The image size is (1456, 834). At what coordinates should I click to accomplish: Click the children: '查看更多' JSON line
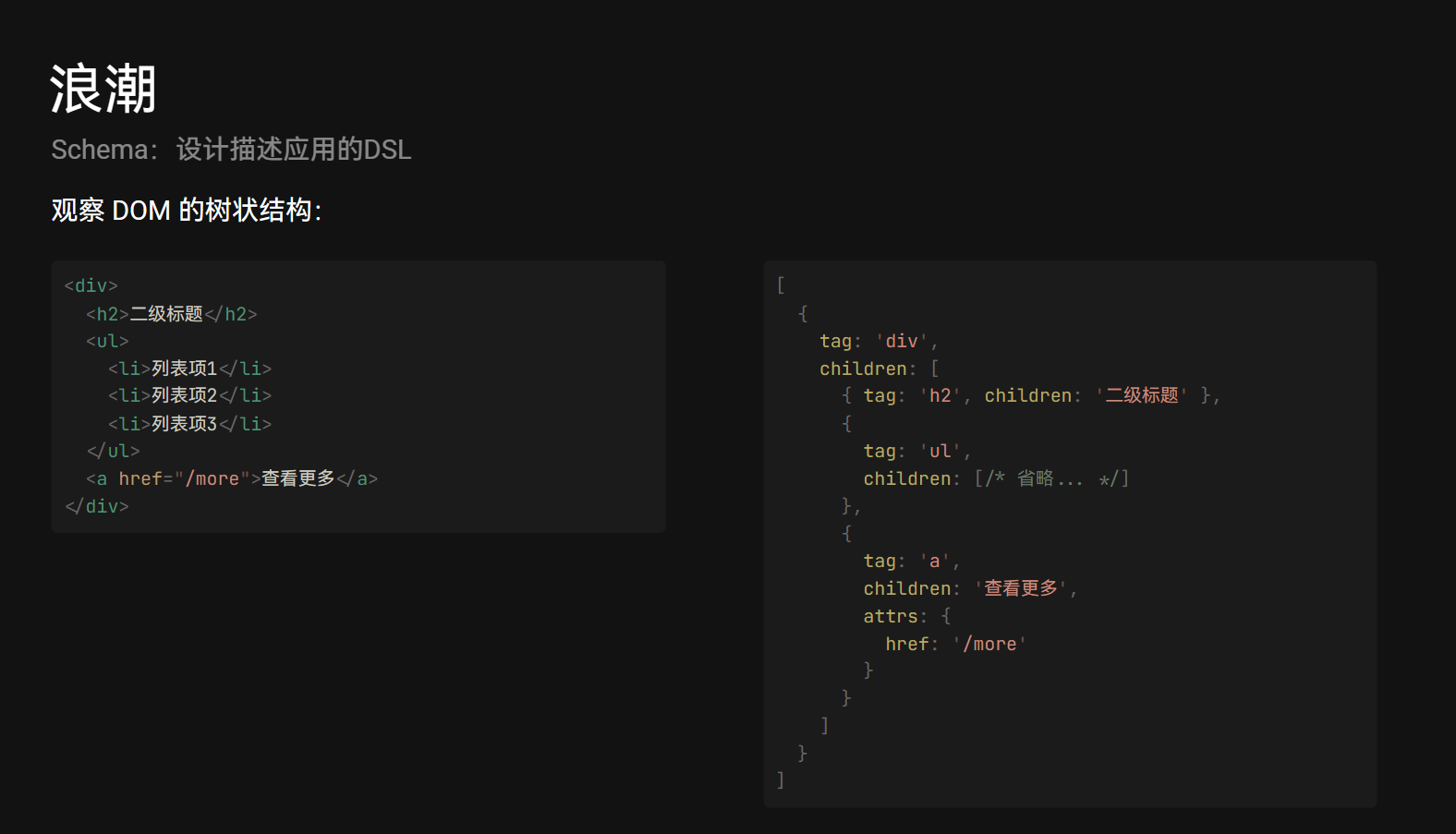970,588
